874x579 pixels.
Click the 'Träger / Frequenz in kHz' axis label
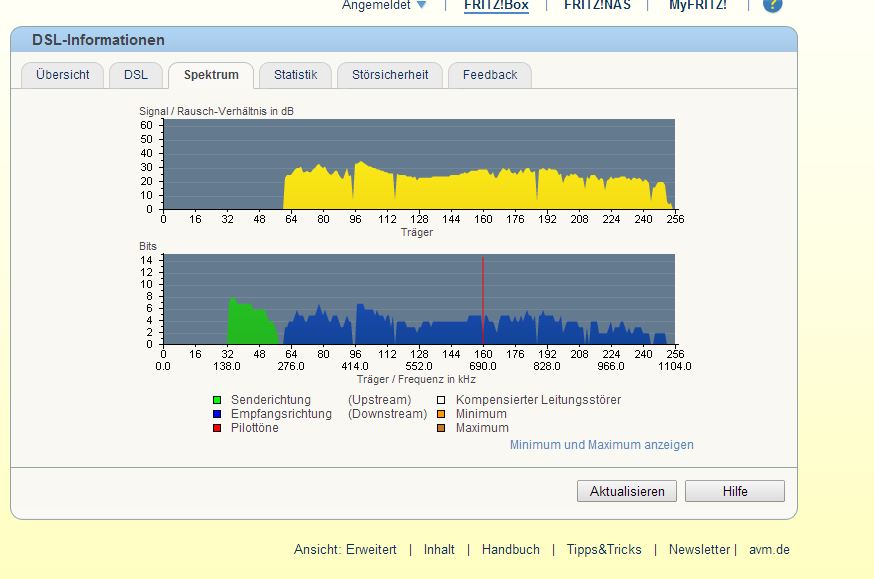416,379
